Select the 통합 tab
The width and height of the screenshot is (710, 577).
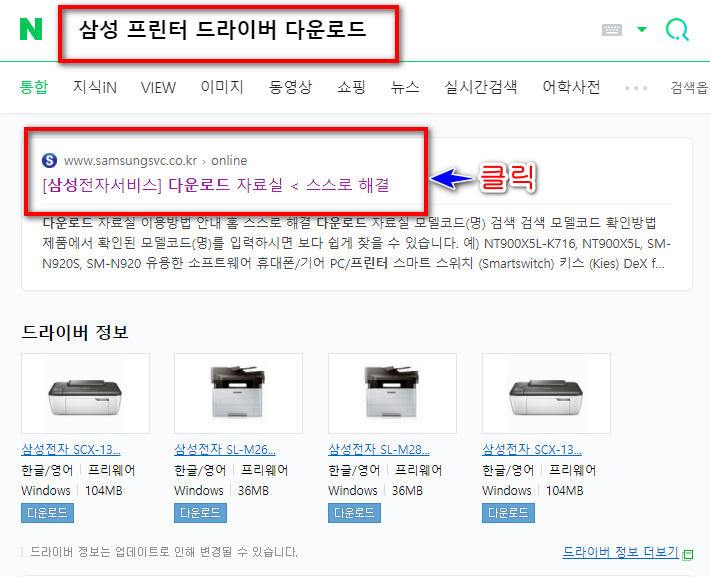[x=34, y=87]
